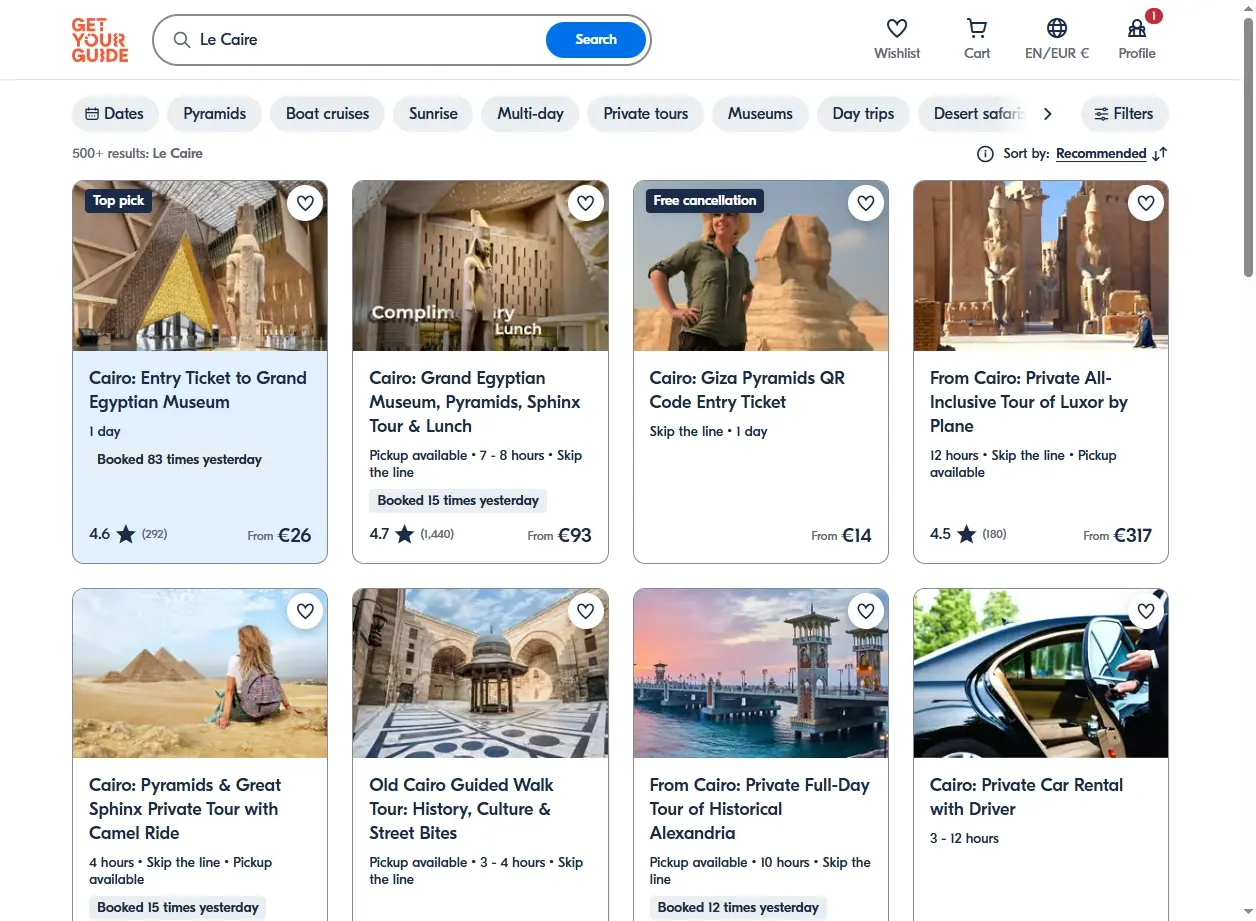Wishlist the Full-Day Tour of Historical Alexandria
Viewport: 1256px width, 921px height.
(x=866, y=610)
